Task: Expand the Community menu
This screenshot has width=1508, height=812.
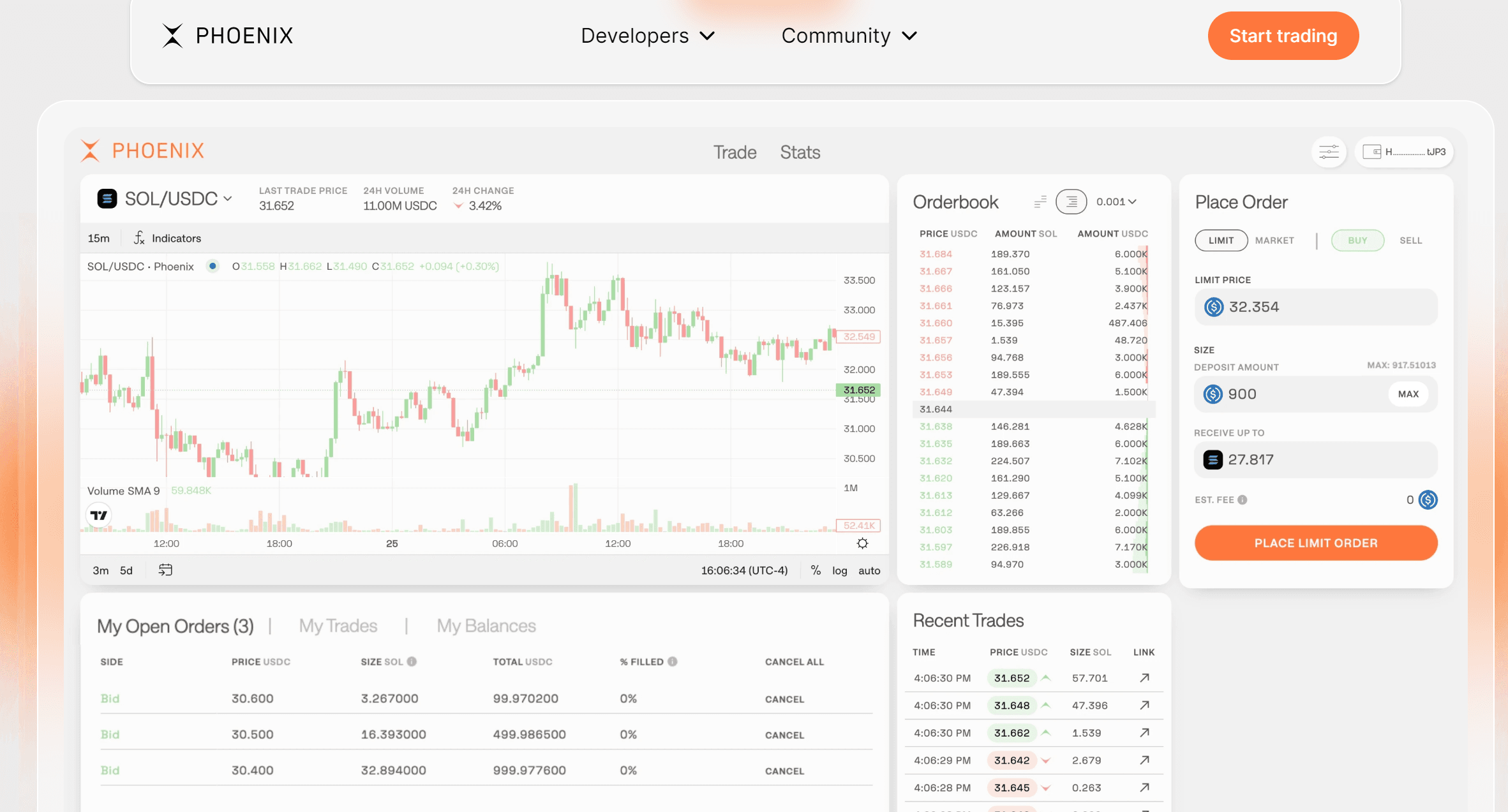Action: click(x=849, y=36)
